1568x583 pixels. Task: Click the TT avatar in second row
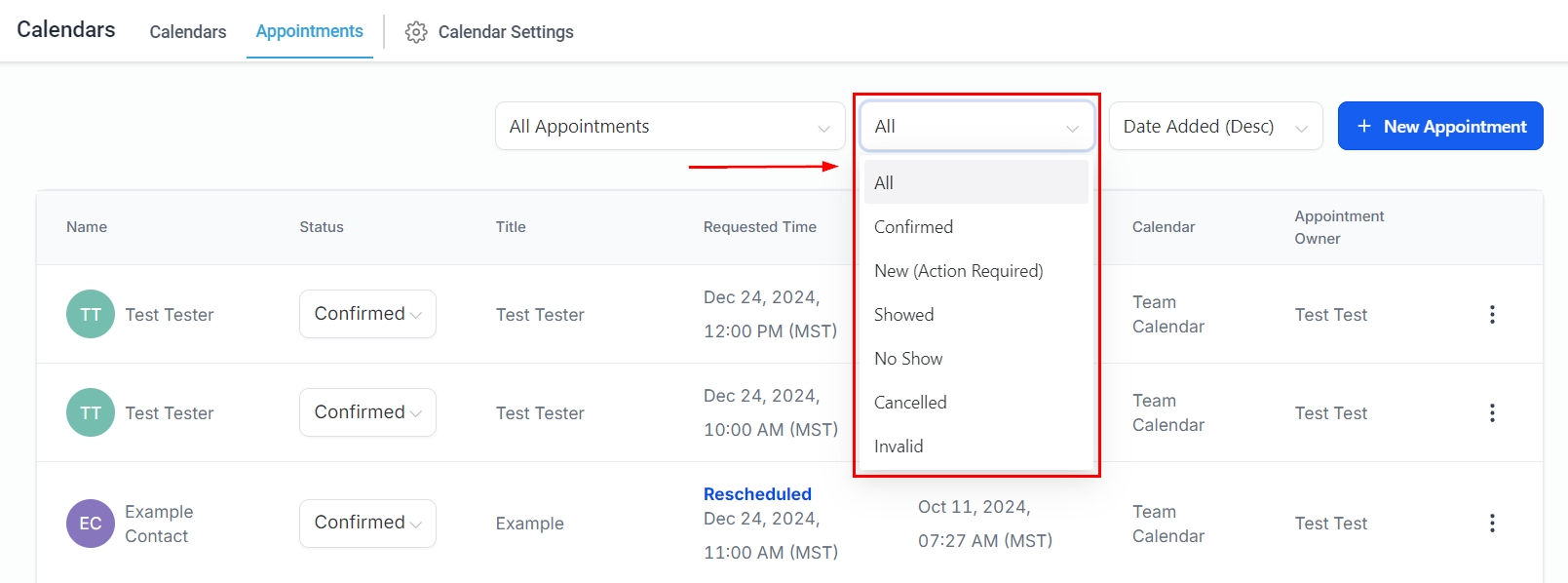pos(91,412)
